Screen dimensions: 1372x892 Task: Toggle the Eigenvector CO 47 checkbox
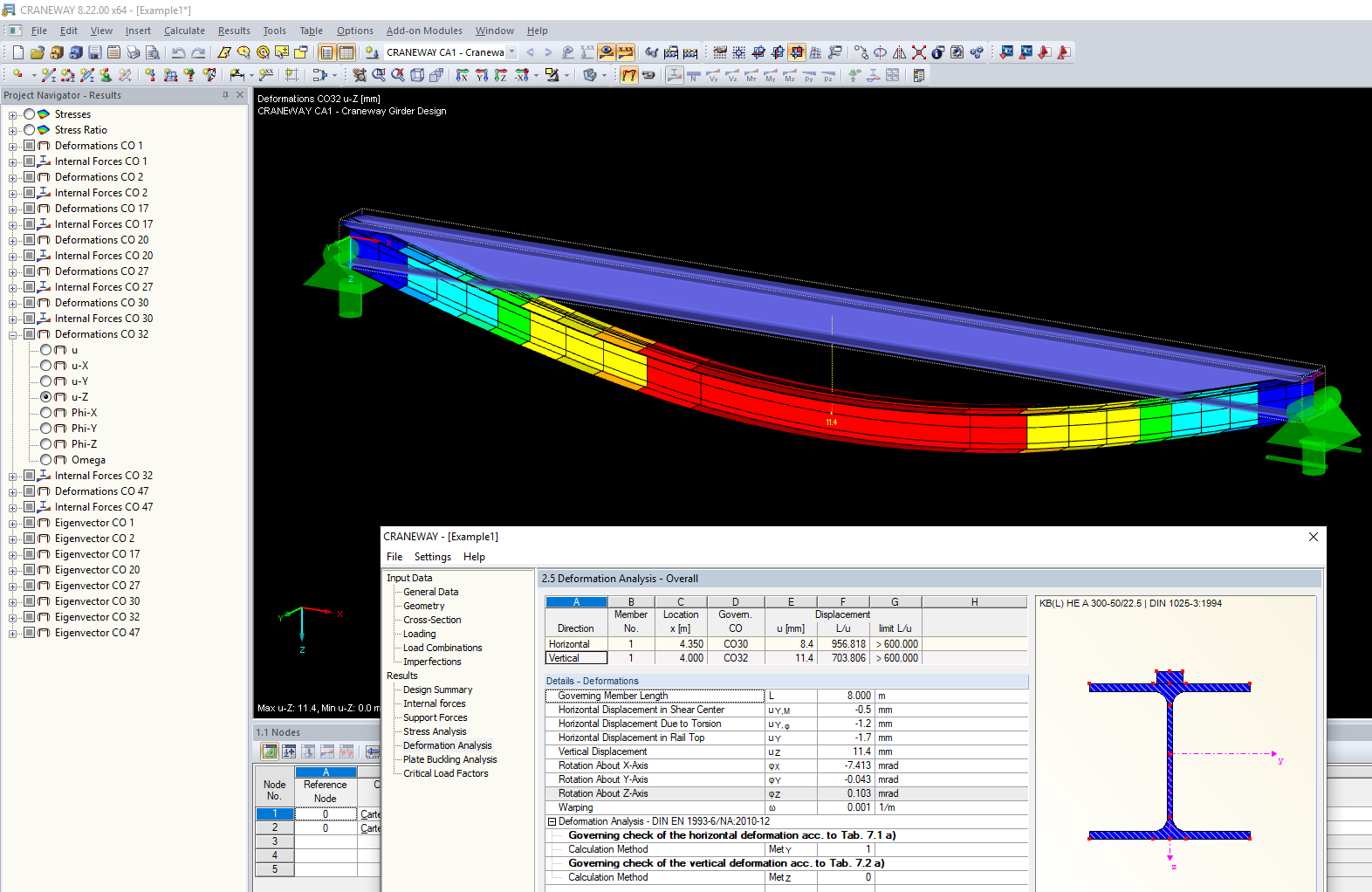point(30,633)
